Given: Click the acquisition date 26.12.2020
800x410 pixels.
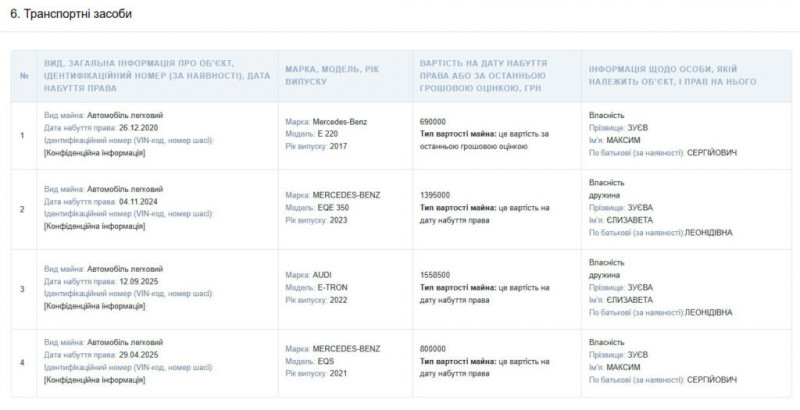Looking at the screenshot, I should [x=140, y=128].
